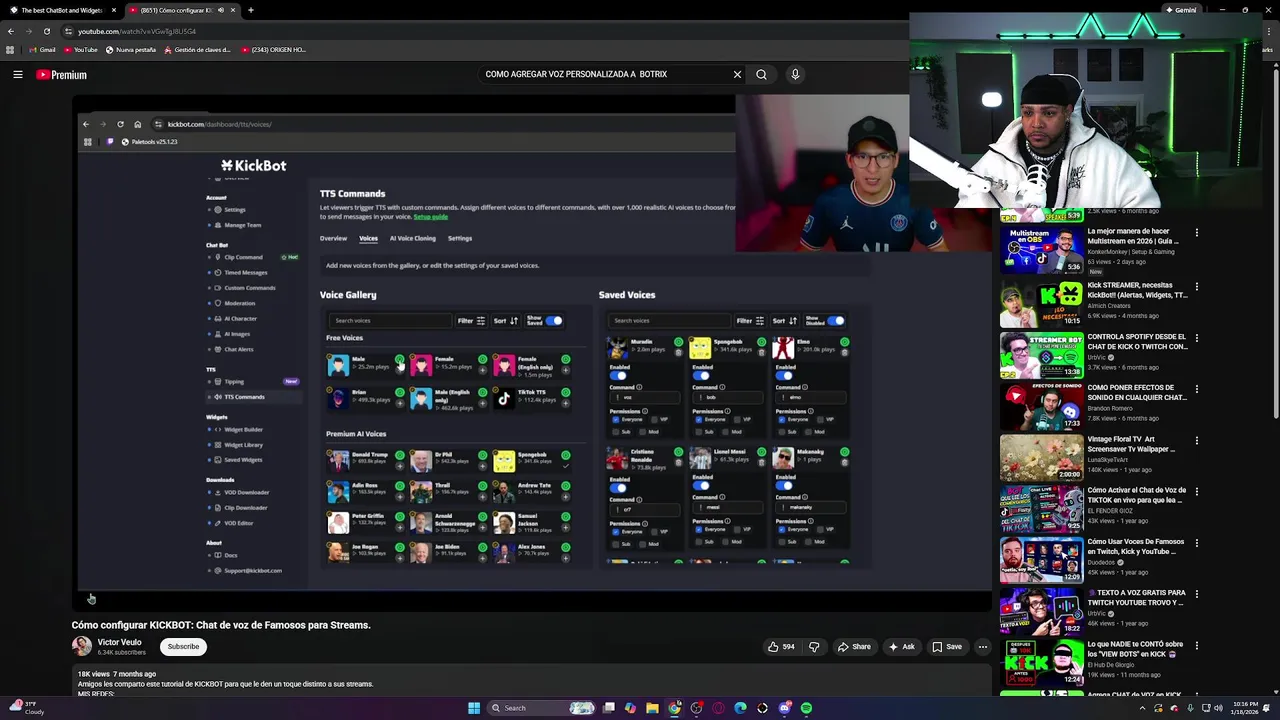The height and width of the screenshot is (720, 1280).
Task: Clear the YouTube search query
Action: [737, 74]
